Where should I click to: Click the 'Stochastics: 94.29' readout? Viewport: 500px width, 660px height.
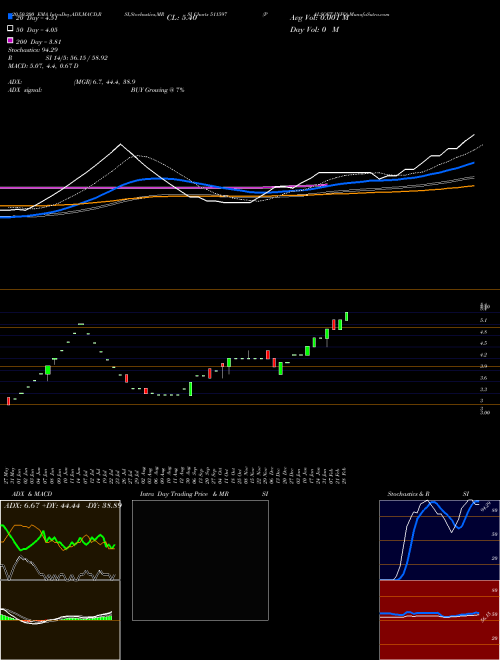pyautogui.click(x=33, y=50)
